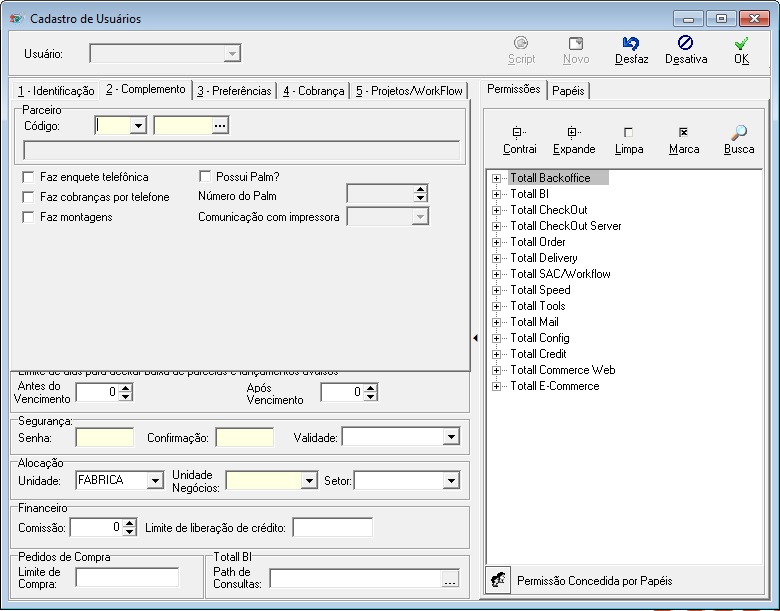
Task: Select the Permissões tab
Action: [513, 90]
